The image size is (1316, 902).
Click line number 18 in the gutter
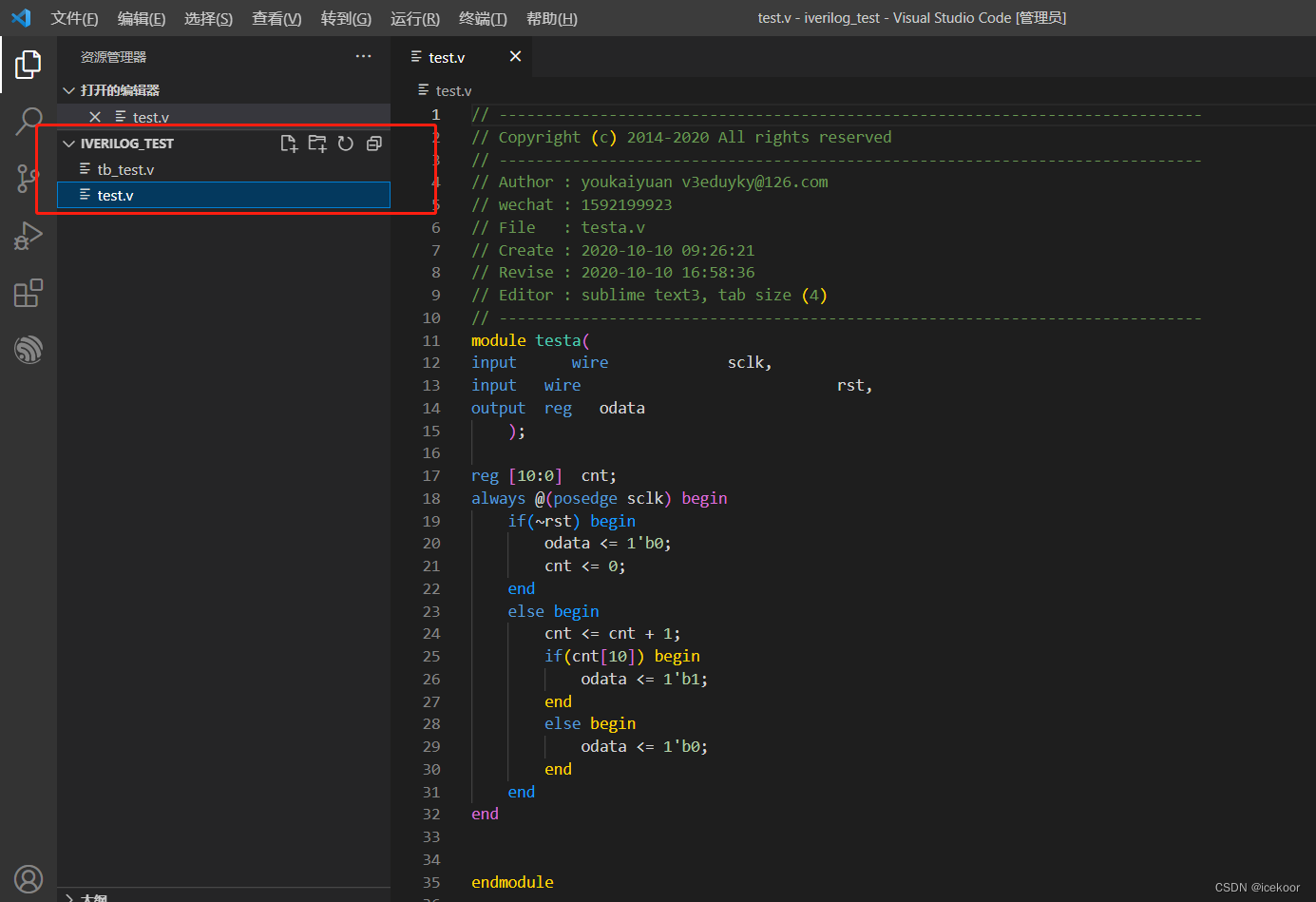431,498
